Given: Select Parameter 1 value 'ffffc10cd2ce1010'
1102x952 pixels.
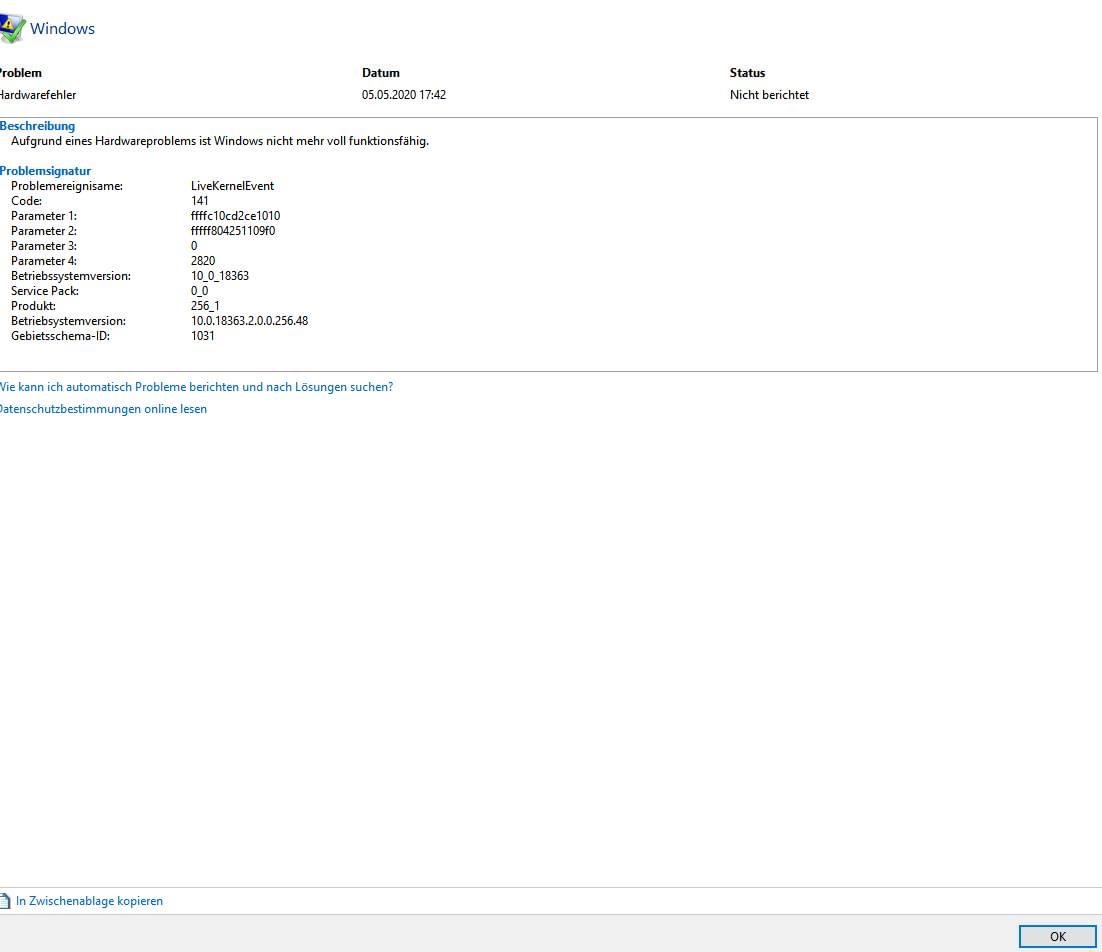Looking at the screenshot, I should tap(235, 216).
